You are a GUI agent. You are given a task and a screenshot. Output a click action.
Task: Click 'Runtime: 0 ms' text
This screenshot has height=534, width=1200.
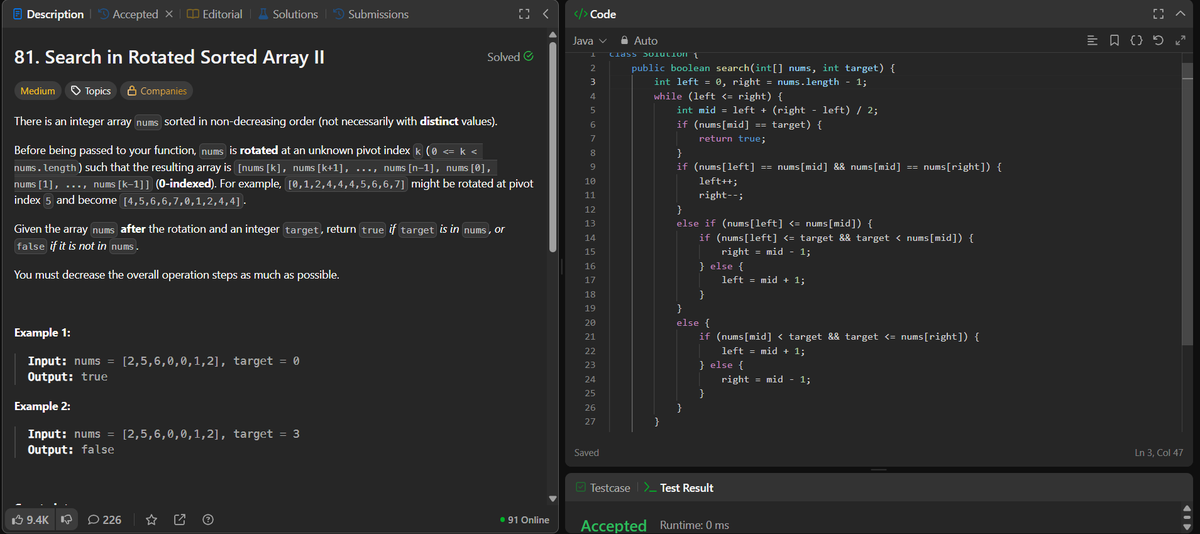pyautogui.click(x=693, y=526)
